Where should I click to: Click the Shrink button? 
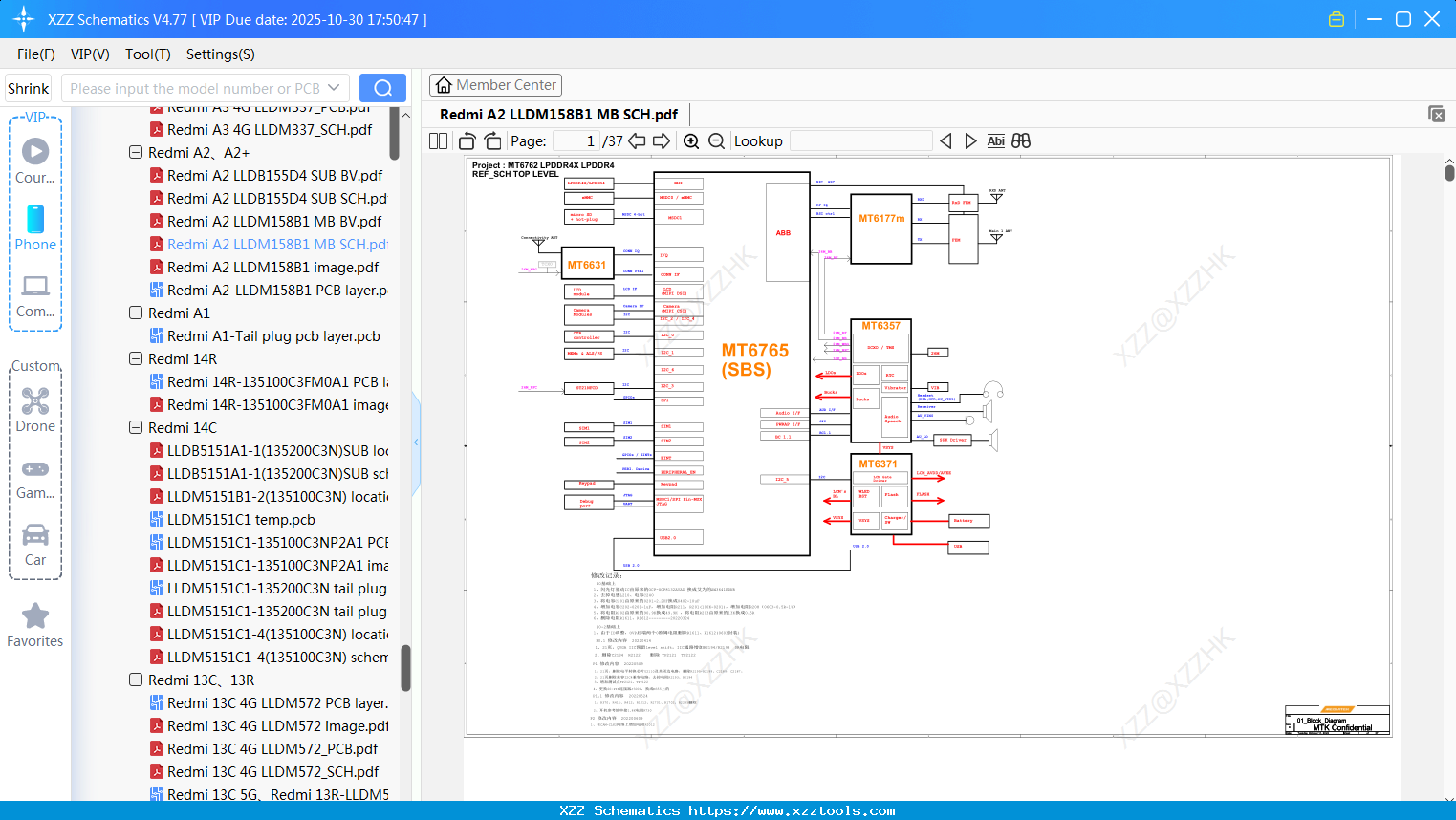[x=29, y=88]
